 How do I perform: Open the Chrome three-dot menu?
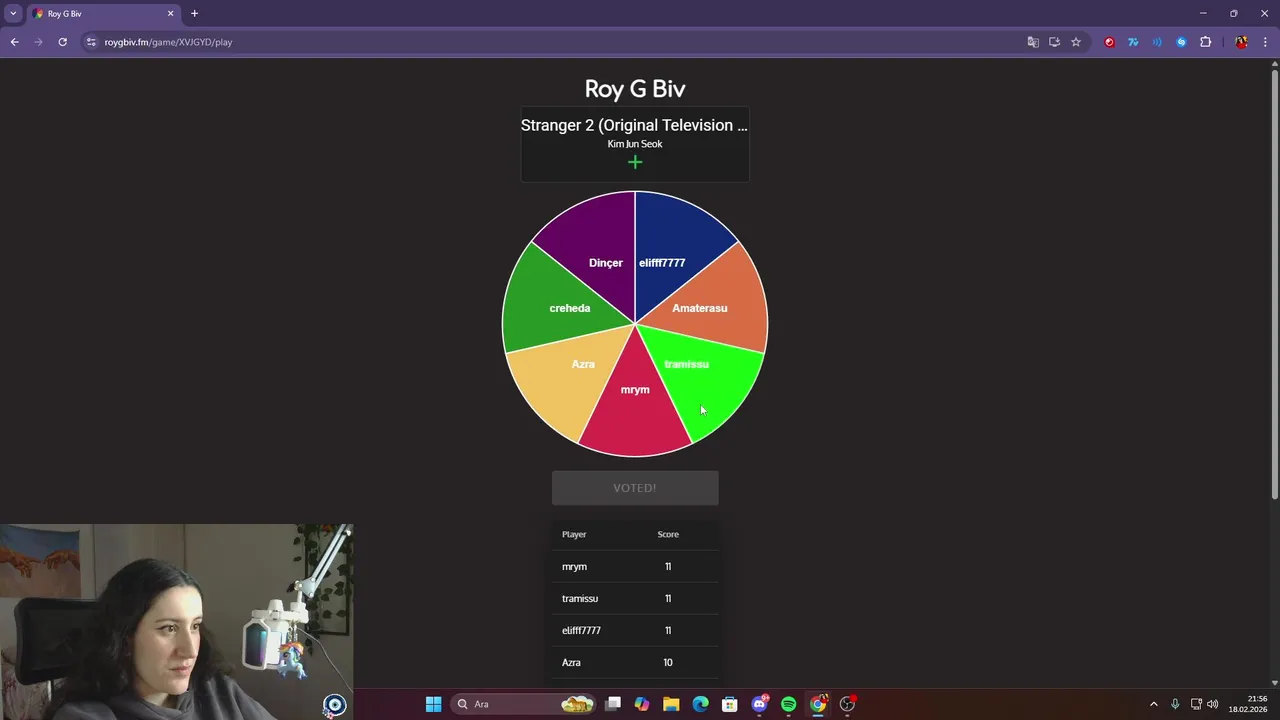(x=1265, y=42)
